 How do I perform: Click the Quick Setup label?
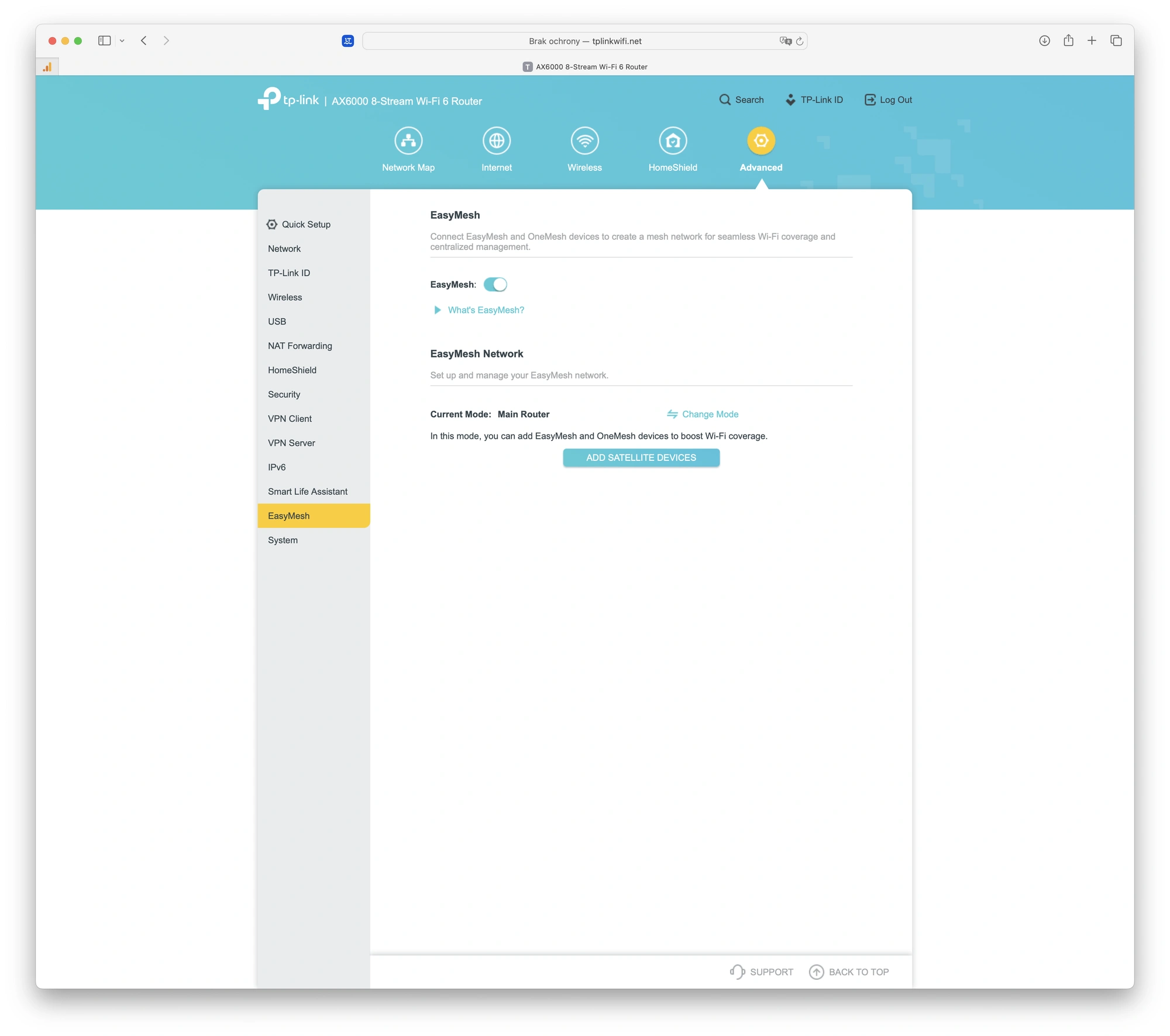coord(306,224)
